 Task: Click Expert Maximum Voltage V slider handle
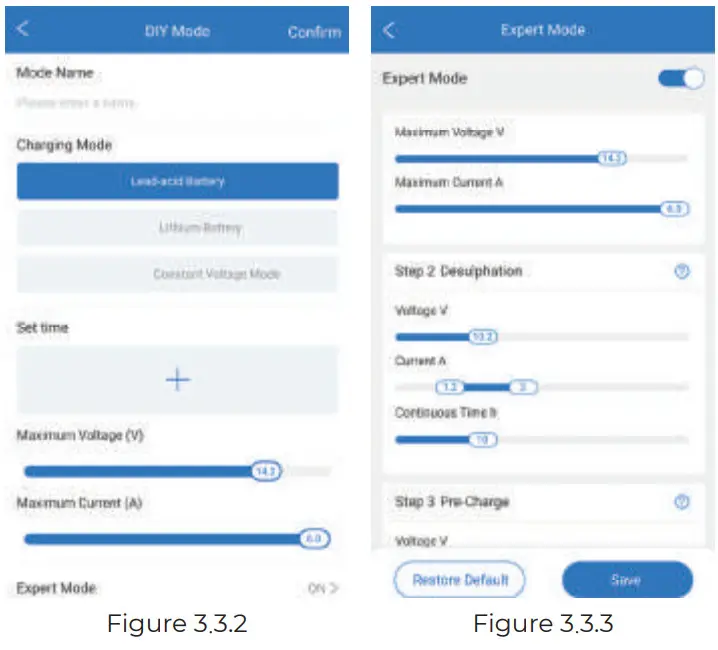pos(611,158)
